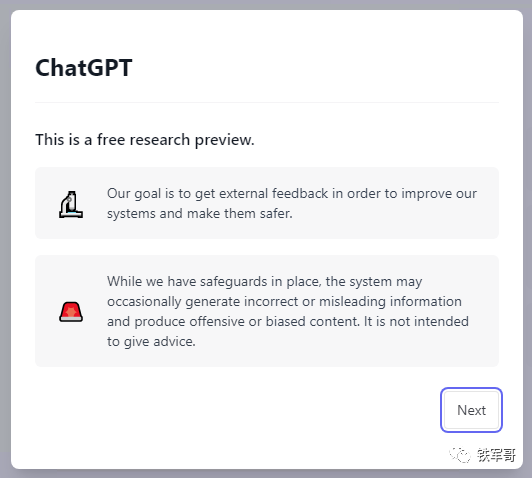Click the "It is not intended" sentence start
The image size is (532, 478).
click(416, 321)
